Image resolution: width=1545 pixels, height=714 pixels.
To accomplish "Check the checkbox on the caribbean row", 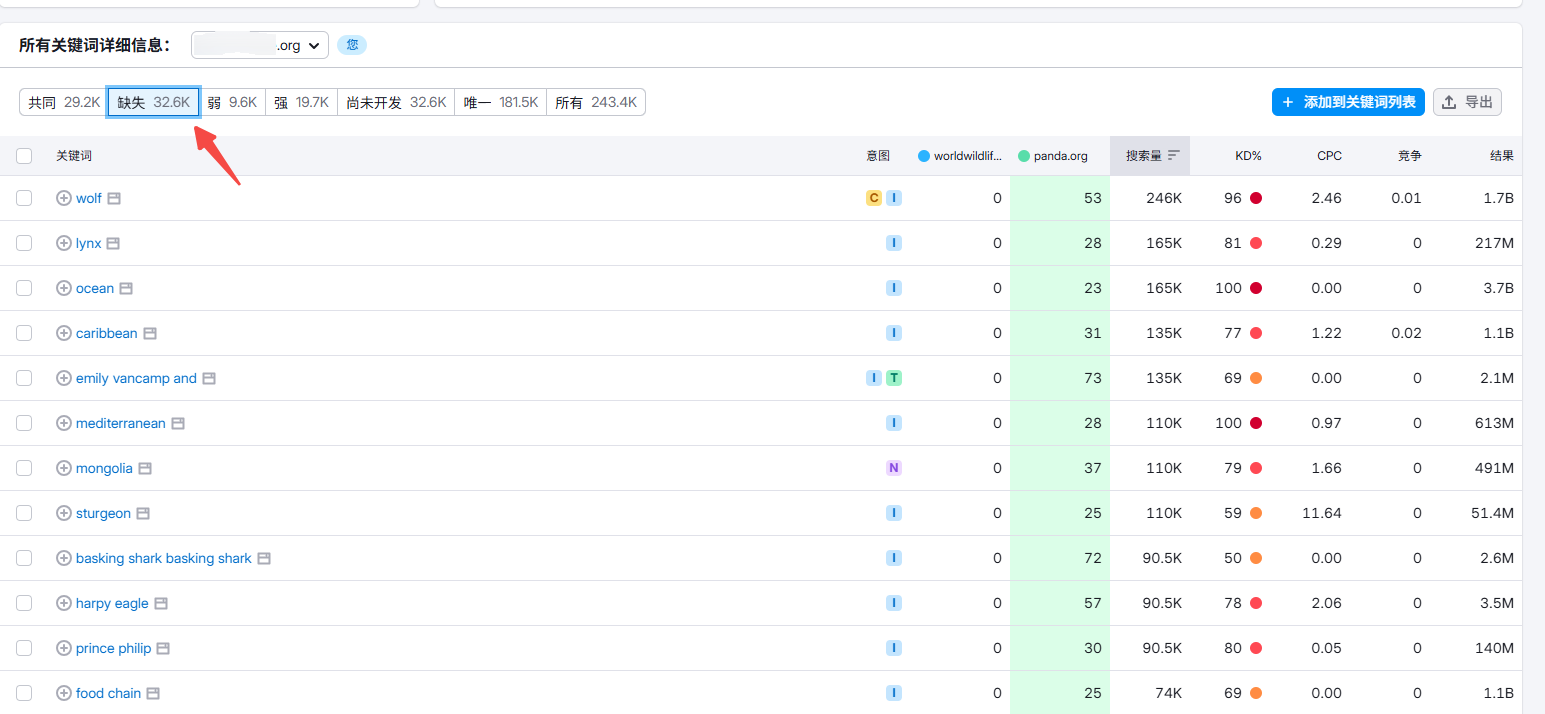I will tap(24, 332).
